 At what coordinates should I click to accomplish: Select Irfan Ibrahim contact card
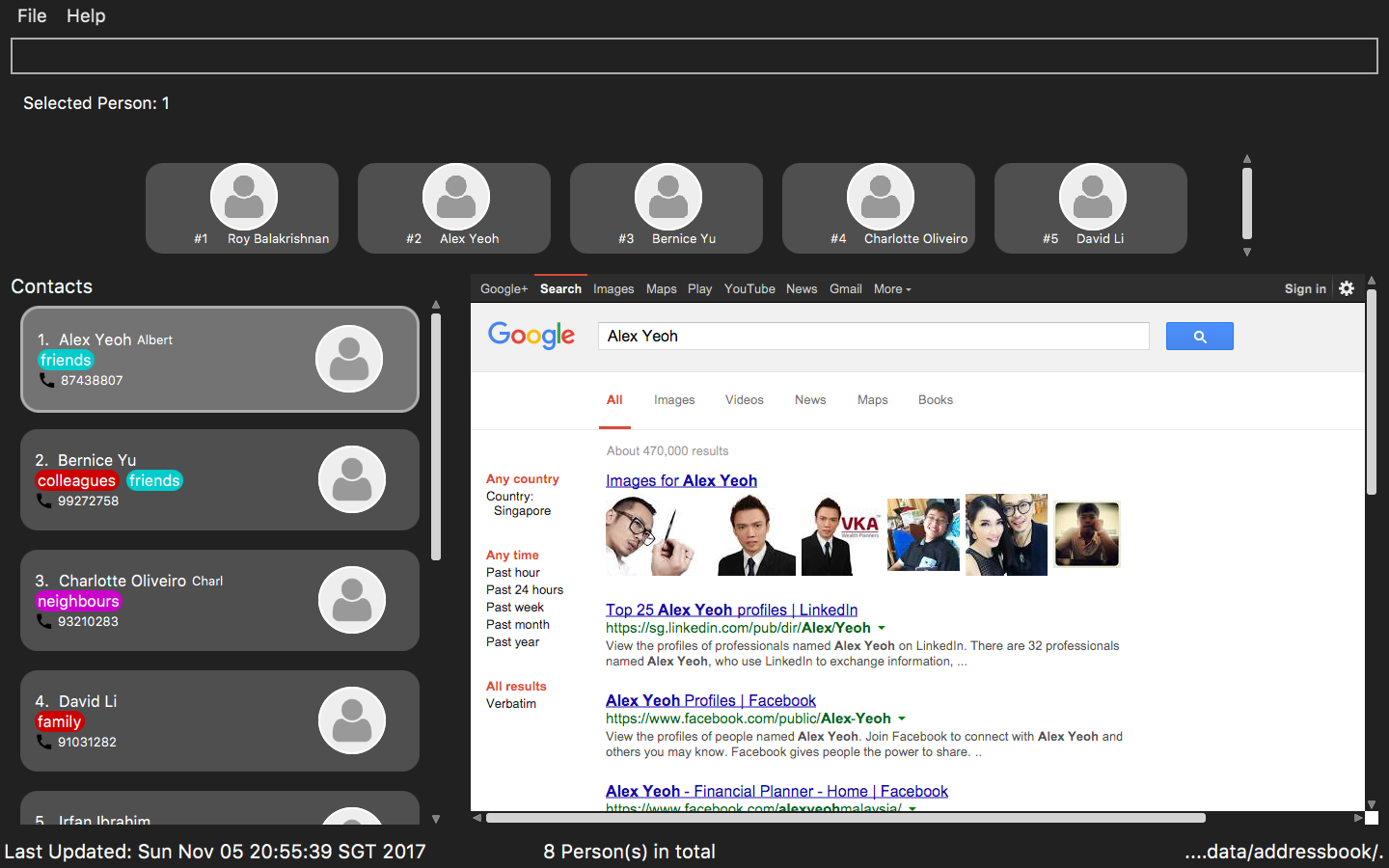tap(220, 808)
